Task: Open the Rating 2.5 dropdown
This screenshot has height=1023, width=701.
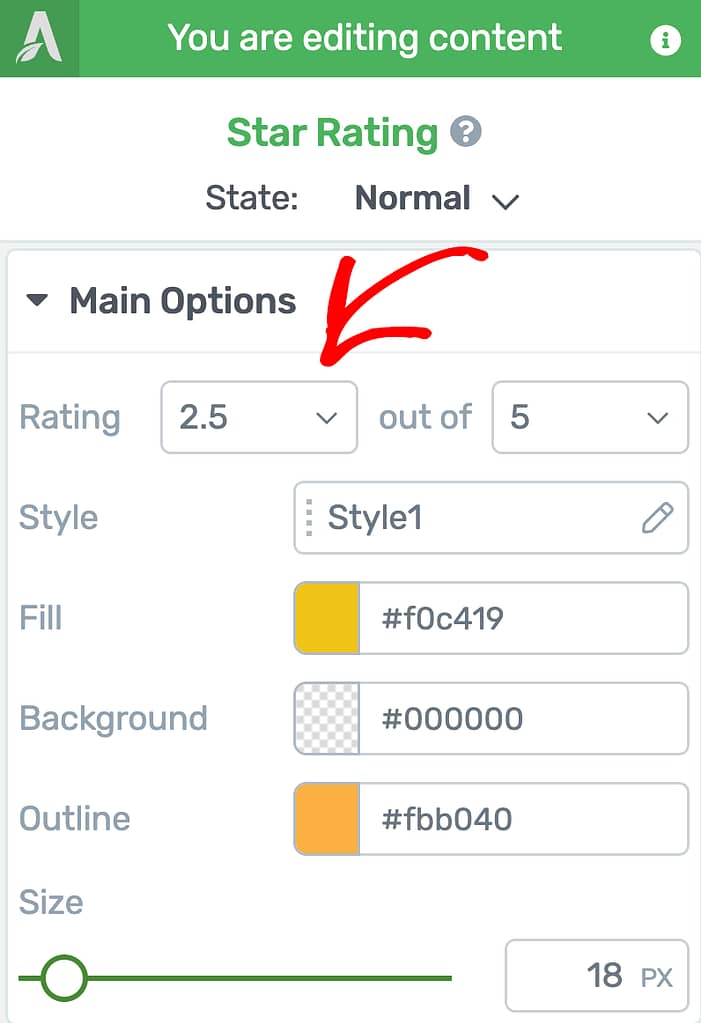Action: click(258, 418)
